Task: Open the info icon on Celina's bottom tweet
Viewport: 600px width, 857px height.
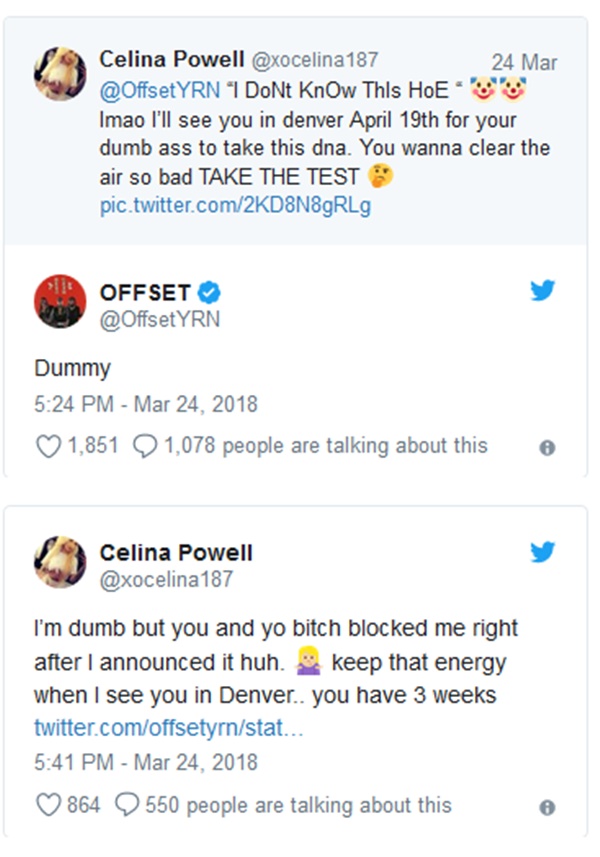Action: (x=547, y=807)
